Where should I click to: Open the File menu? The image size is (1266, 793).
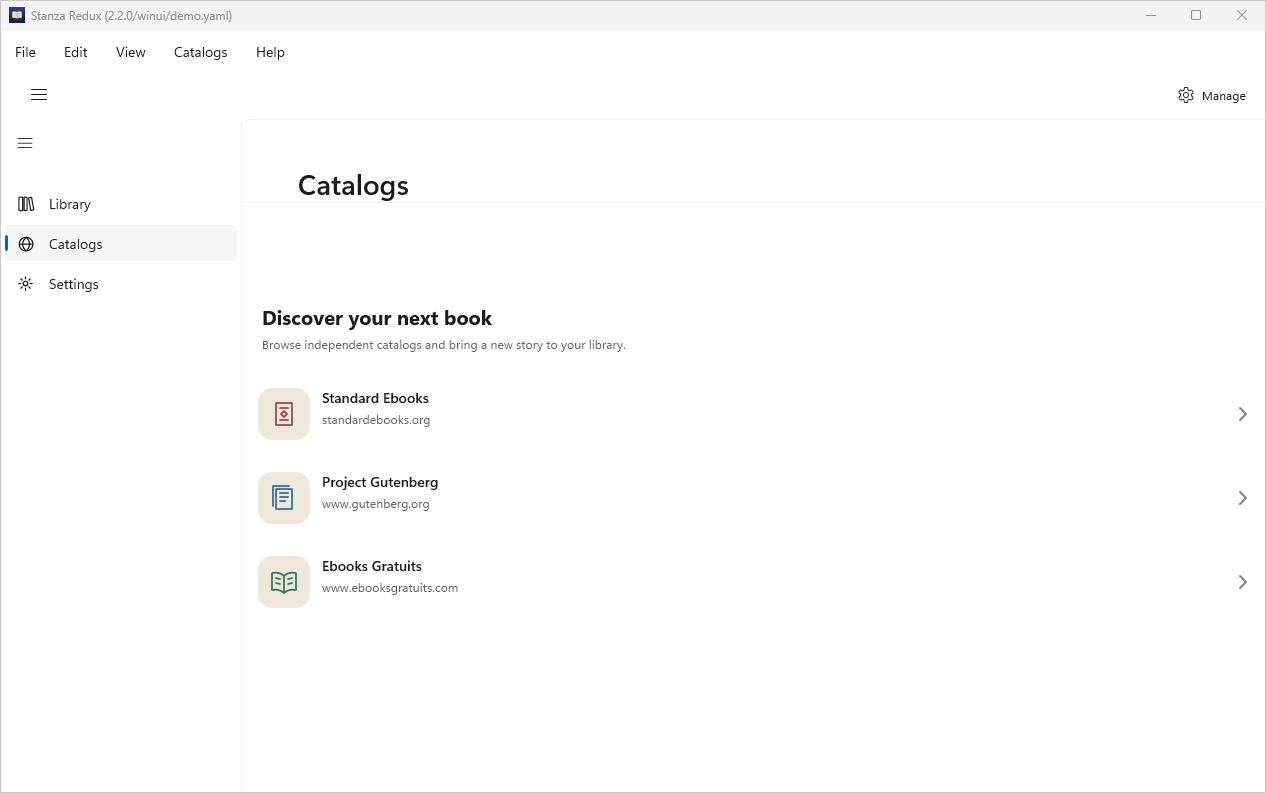[25, 52]
